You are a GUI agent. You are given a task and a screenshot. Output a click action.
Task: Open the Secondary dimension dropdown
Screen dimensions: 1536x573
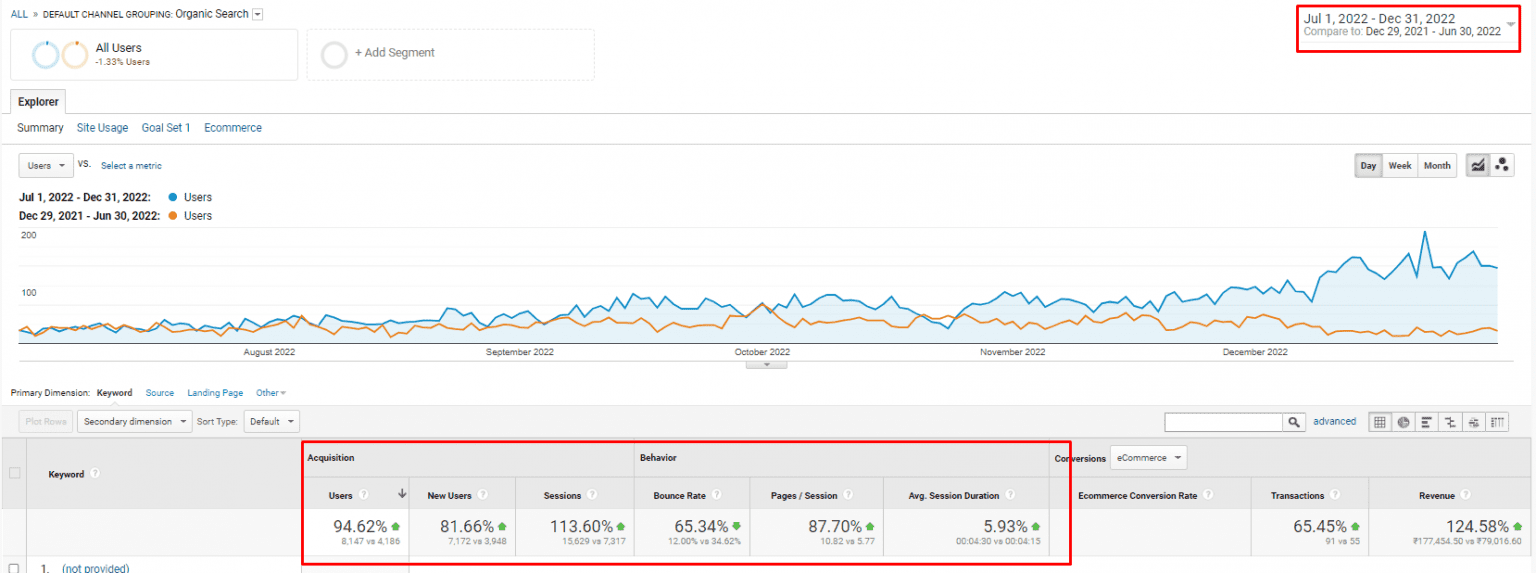click(x=134, y=422)
